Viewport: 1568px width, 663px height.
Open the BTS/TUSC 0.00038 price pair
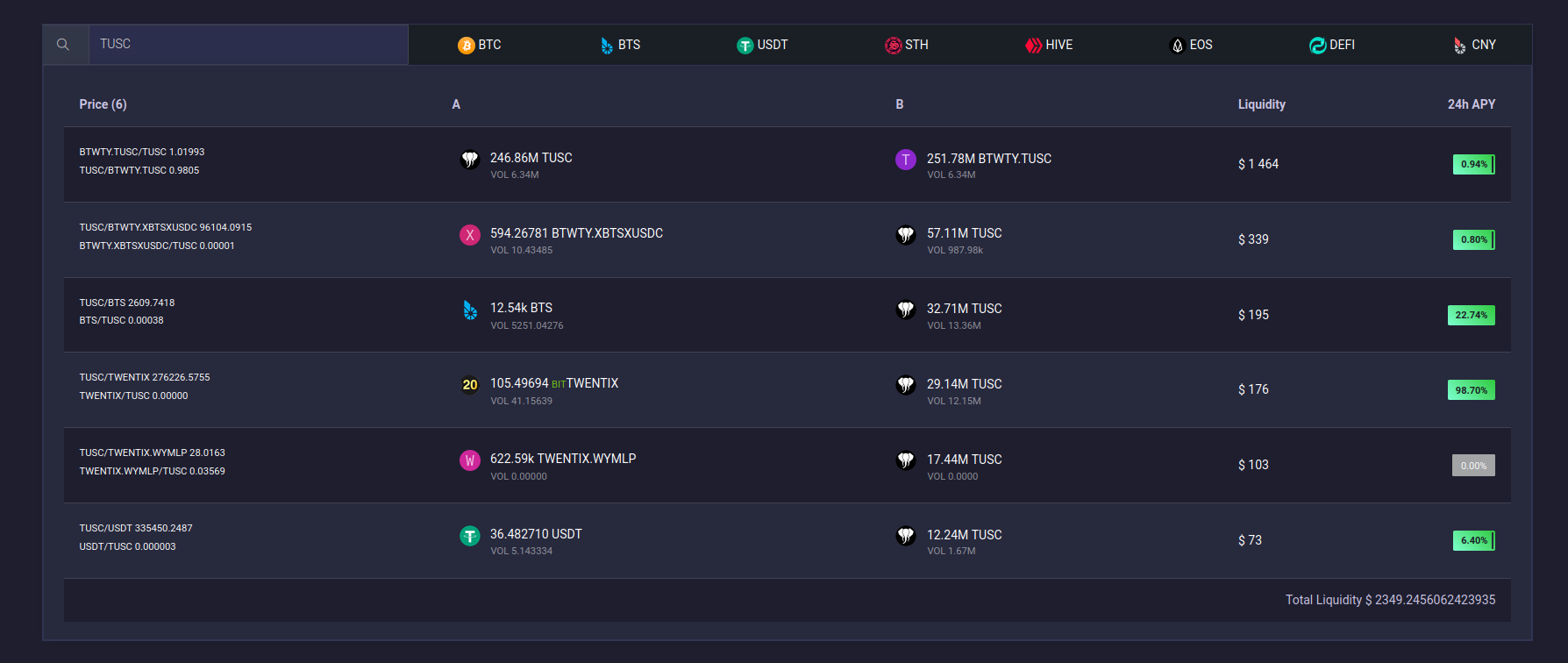122,320
